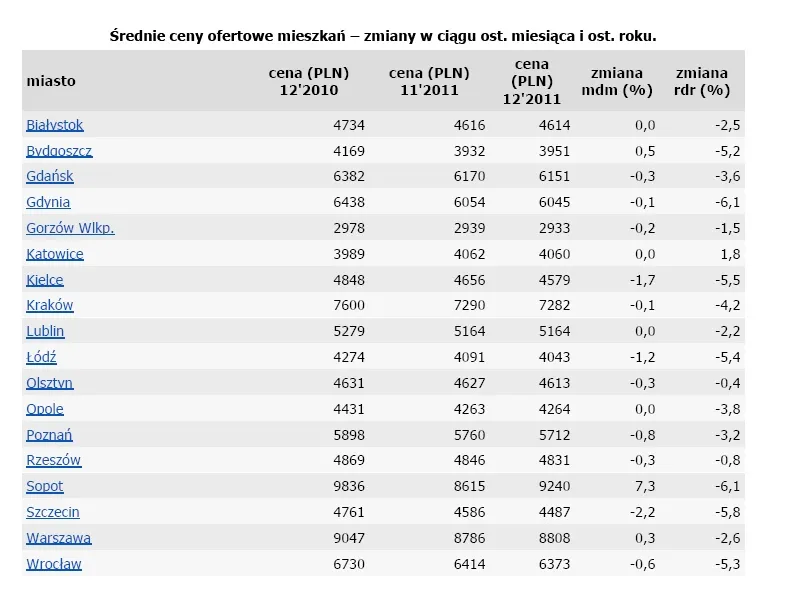Open the Lublin link
The image size is (790, 599).
point(45,331)
